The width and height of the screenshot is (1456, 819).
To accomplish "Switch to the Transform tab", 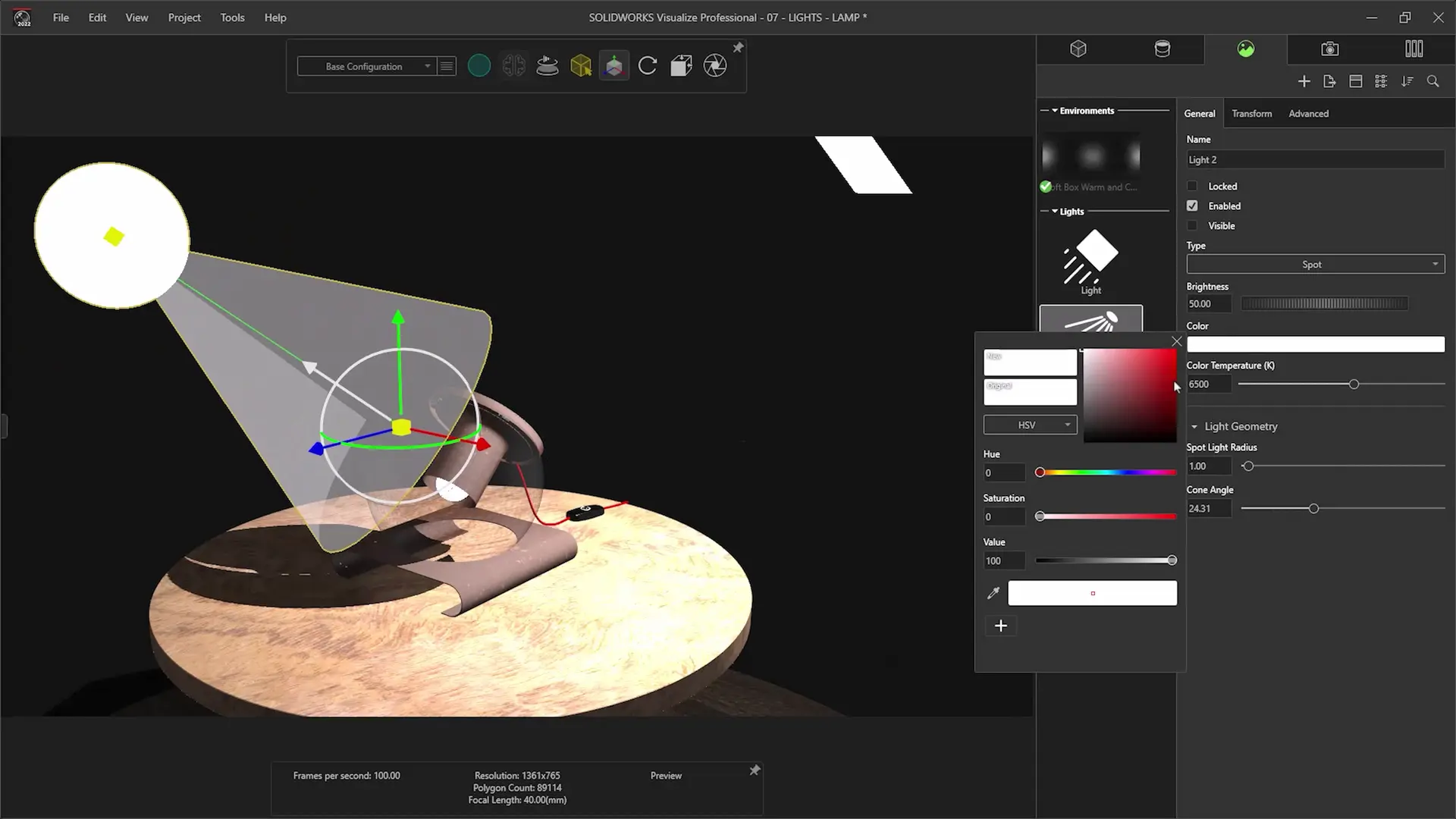I will coord(1251,114).
